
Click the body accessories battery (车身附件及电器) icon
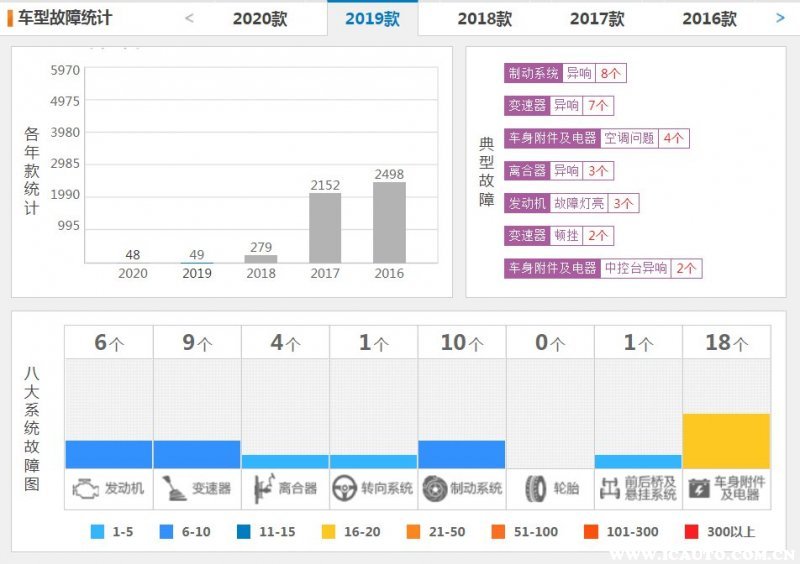[699, 488]
